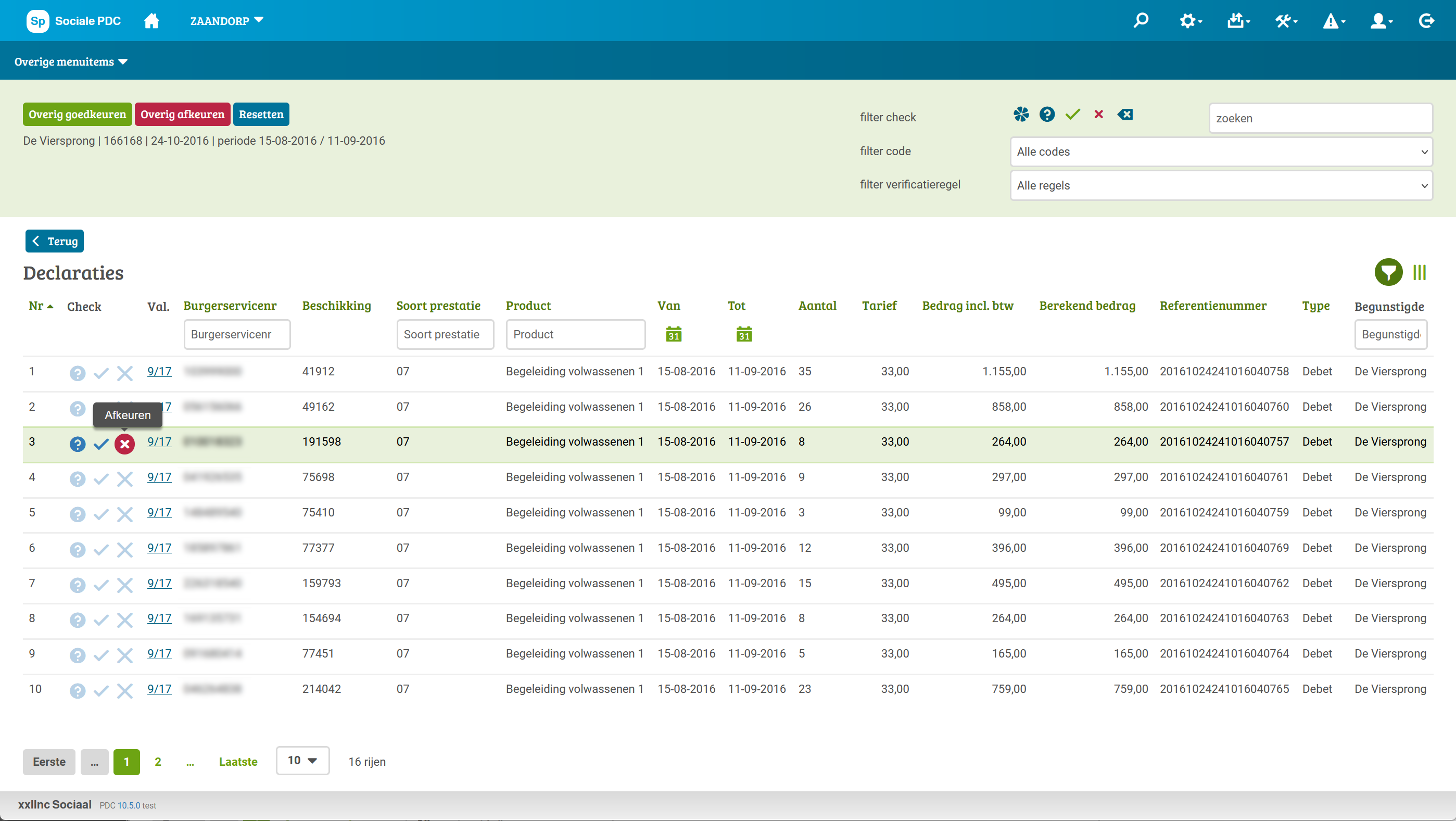Focus the zoeken search field
Screen dimensions: 1456x821
(x=1320, y=118)
